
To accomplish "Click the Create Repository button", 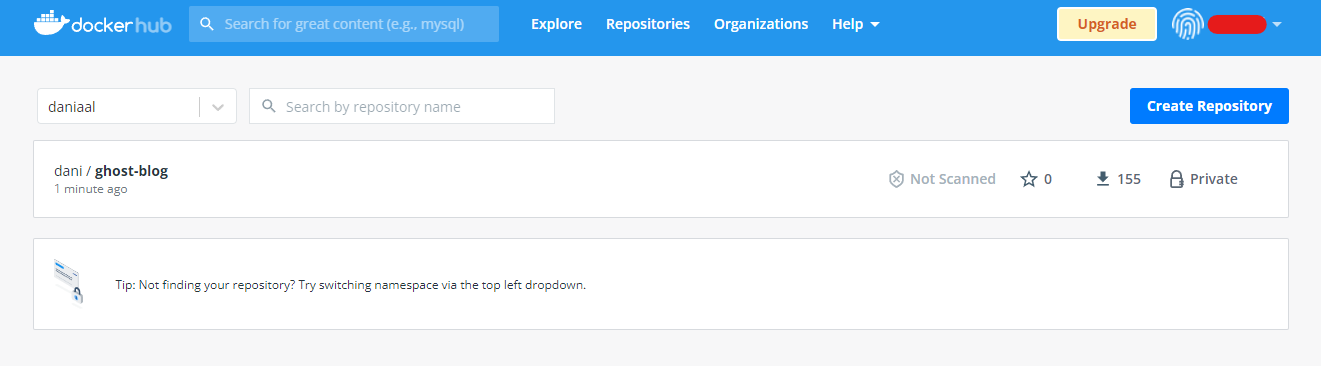I will [1209, 106].
